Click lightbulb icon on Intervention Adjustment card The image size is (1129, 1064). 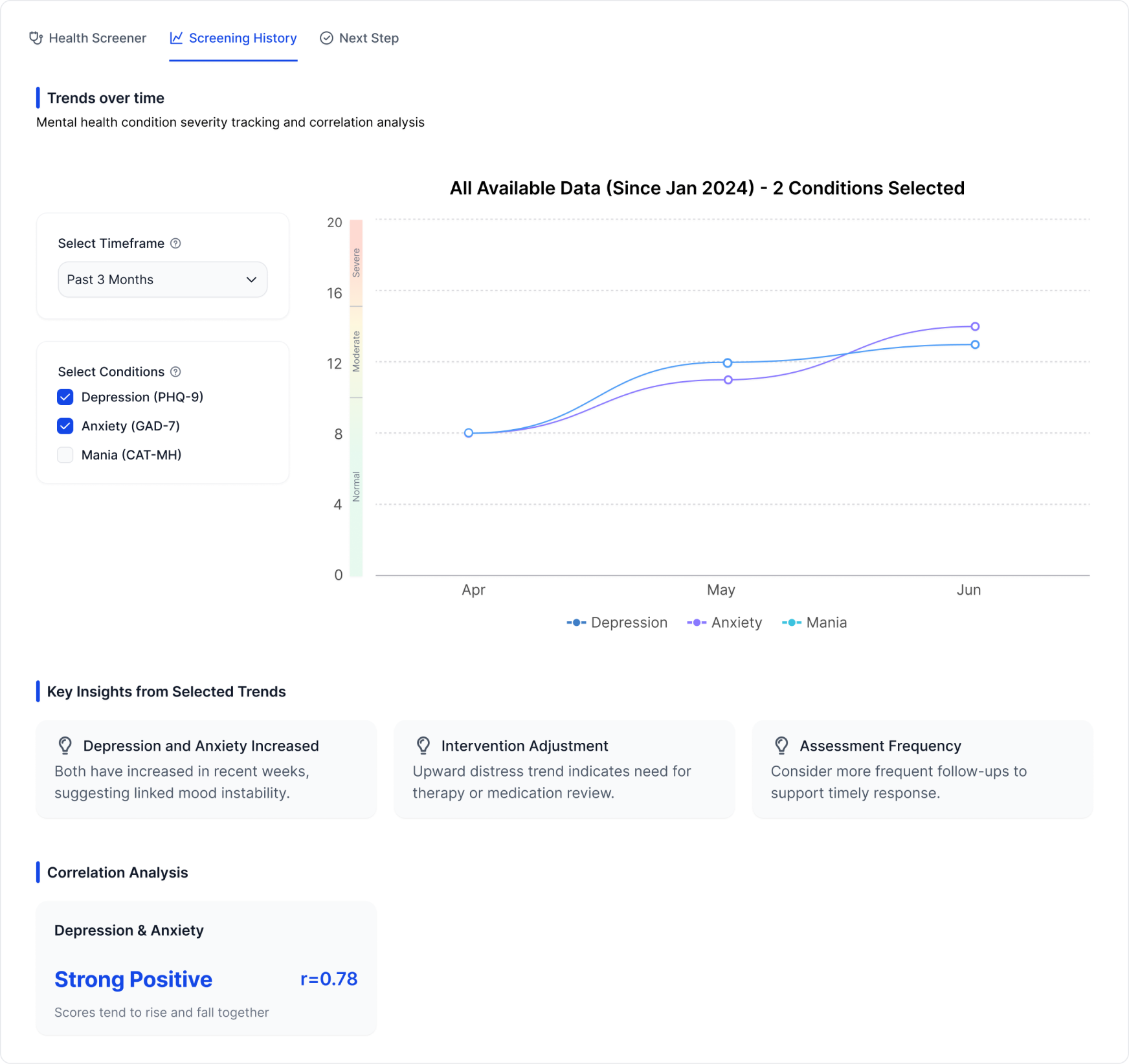pyautogui.click(x=423, y=746)
